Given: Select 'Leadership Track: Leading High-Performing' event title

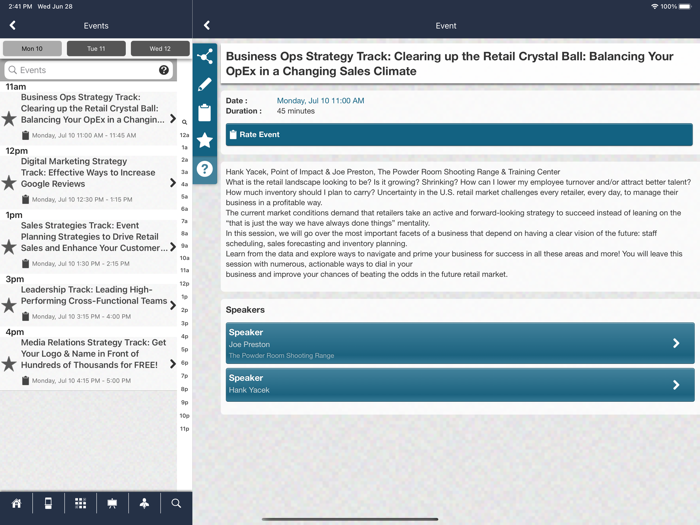Looking at the screenshot, I should (94, 295).
